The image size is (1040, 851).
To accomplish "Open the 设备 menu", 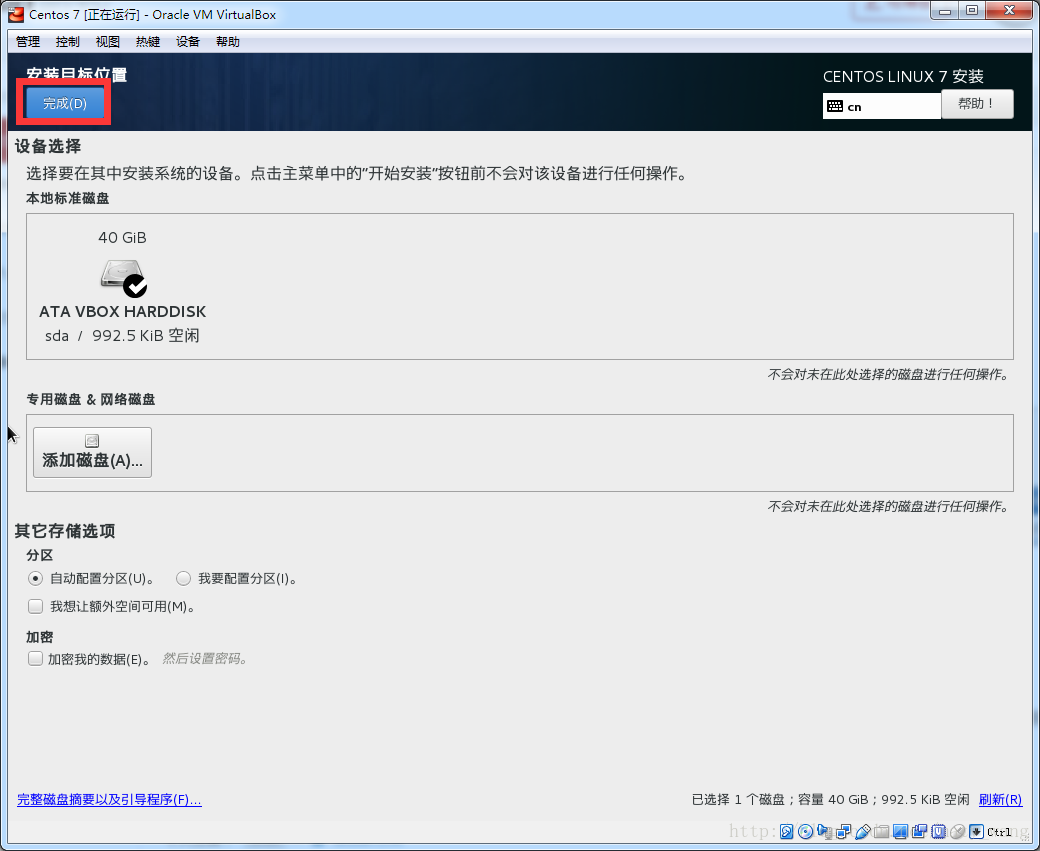I will pos(188,42).
